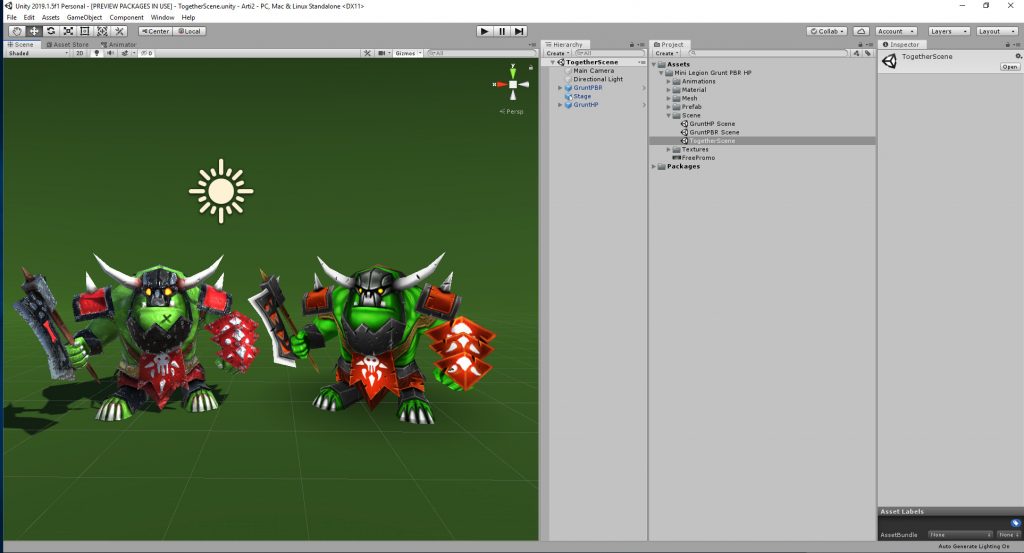
Task: Open the Component menu
Action: (126, 18)
